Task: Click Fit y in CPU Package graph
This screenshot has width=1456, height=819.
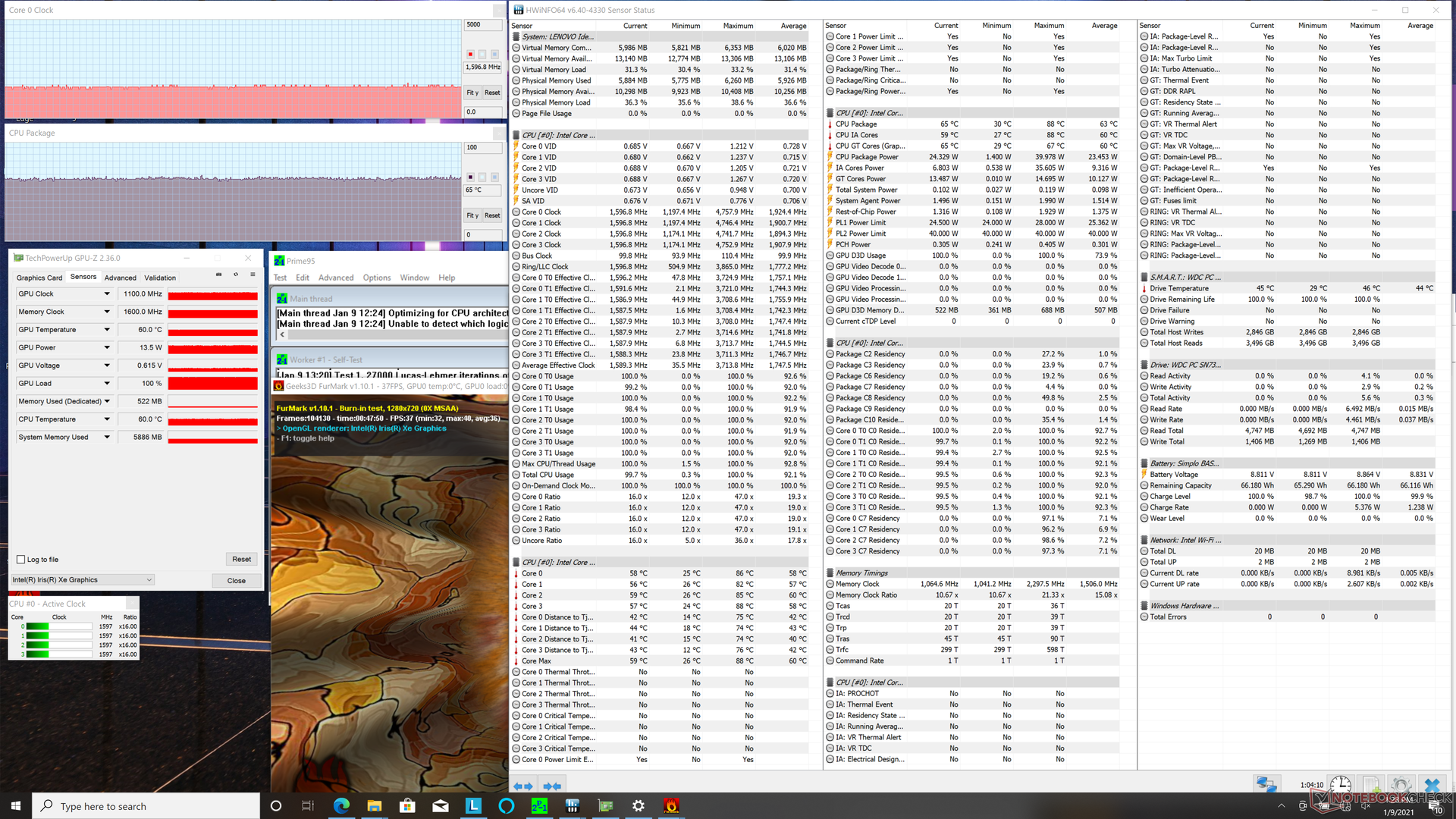Action: 472,215
